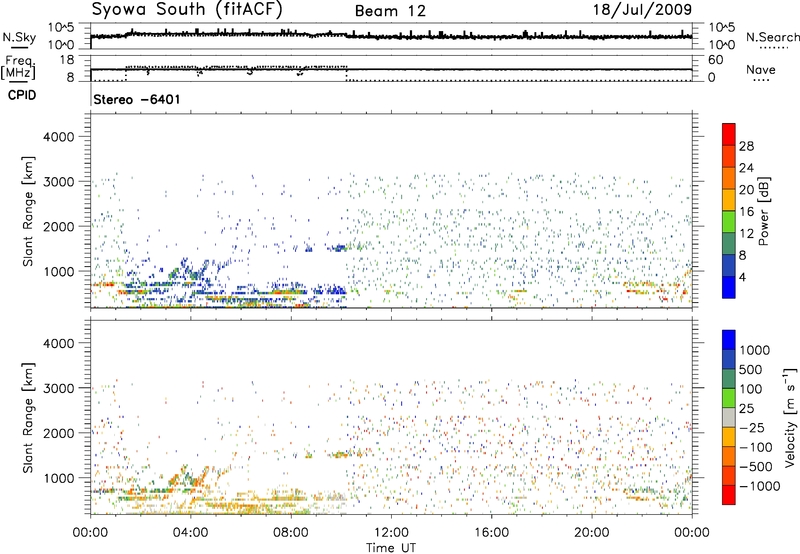Click the 'Time UT' axis label
This screenshot has height=554, width=800.
[x=391, y=548]
